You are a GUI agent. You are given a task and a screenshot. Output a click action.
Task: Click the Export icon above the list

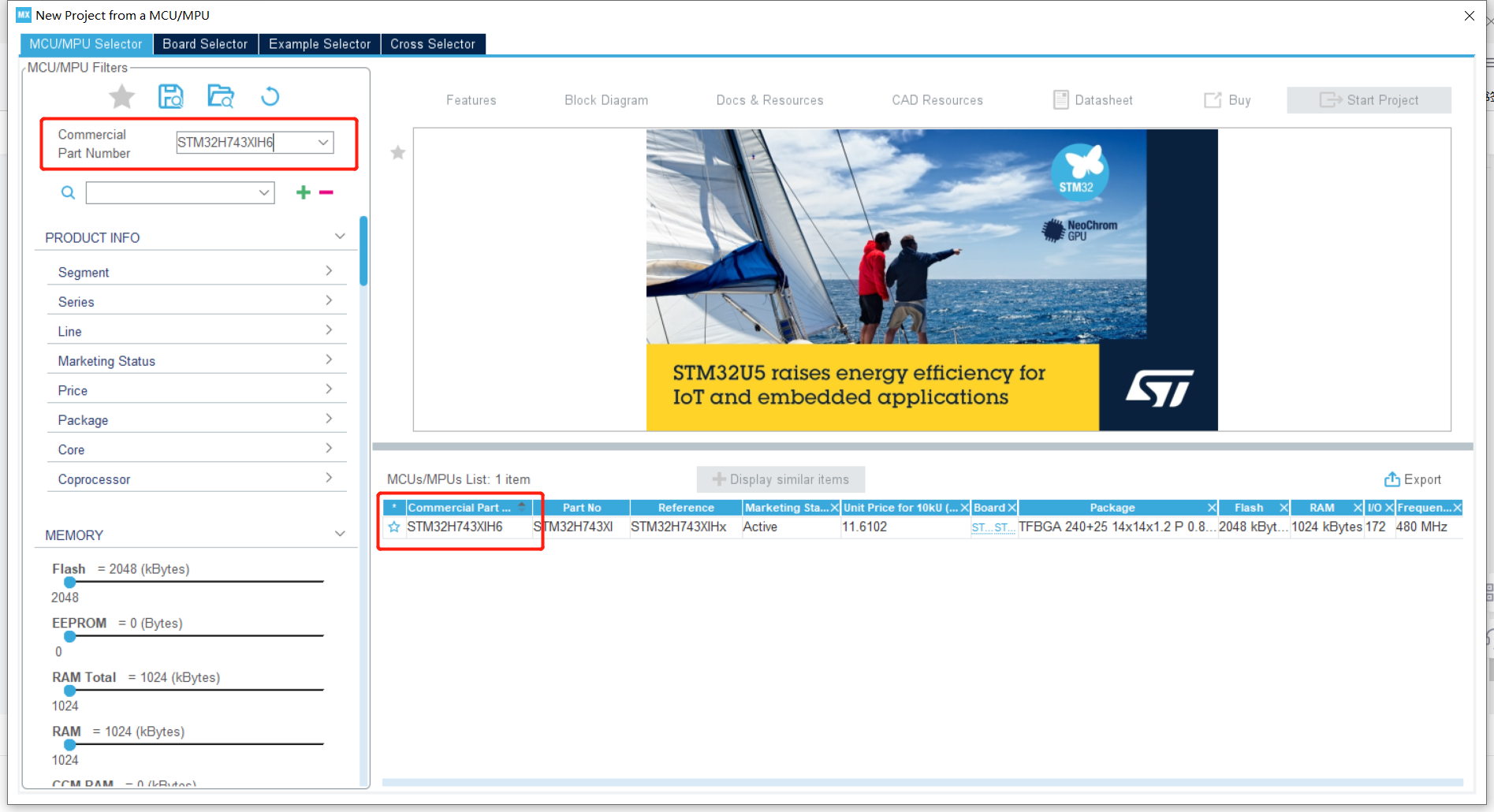tap(1392, 479)
